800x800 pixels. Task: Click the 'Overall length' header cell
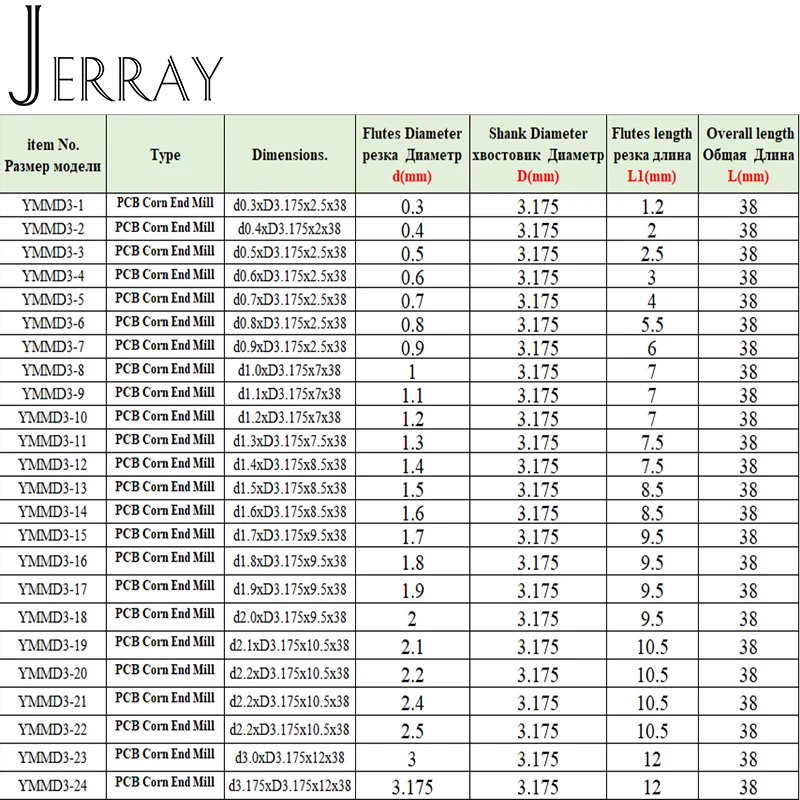coord(748,154)
